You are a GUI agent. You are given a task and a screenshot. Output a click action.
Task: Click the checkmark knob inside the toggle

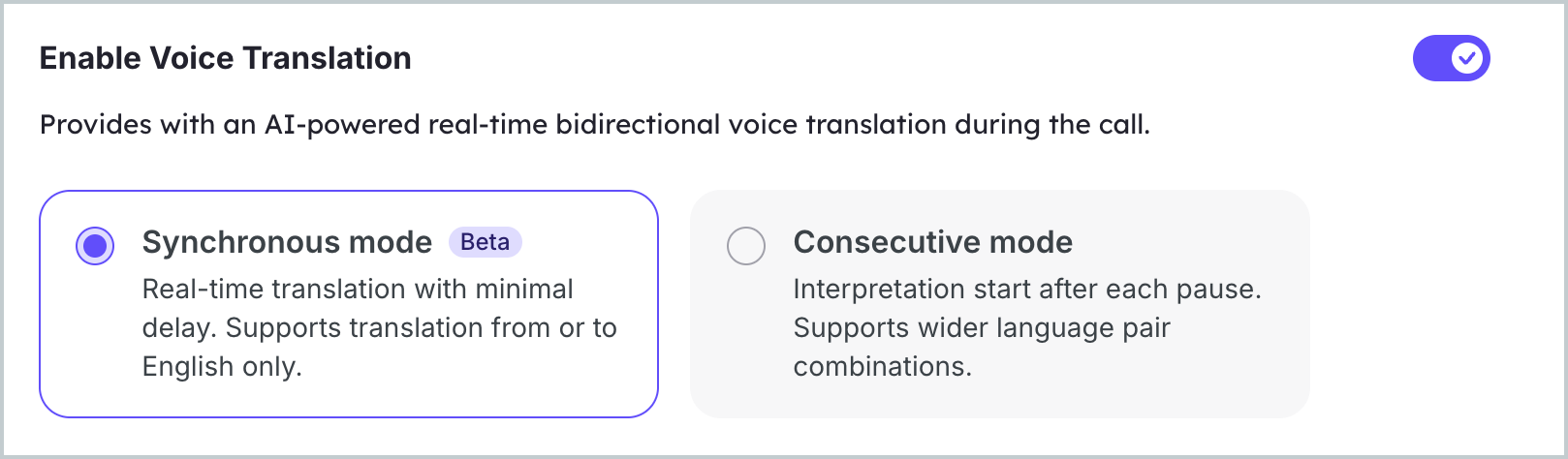coord(1468,59)
